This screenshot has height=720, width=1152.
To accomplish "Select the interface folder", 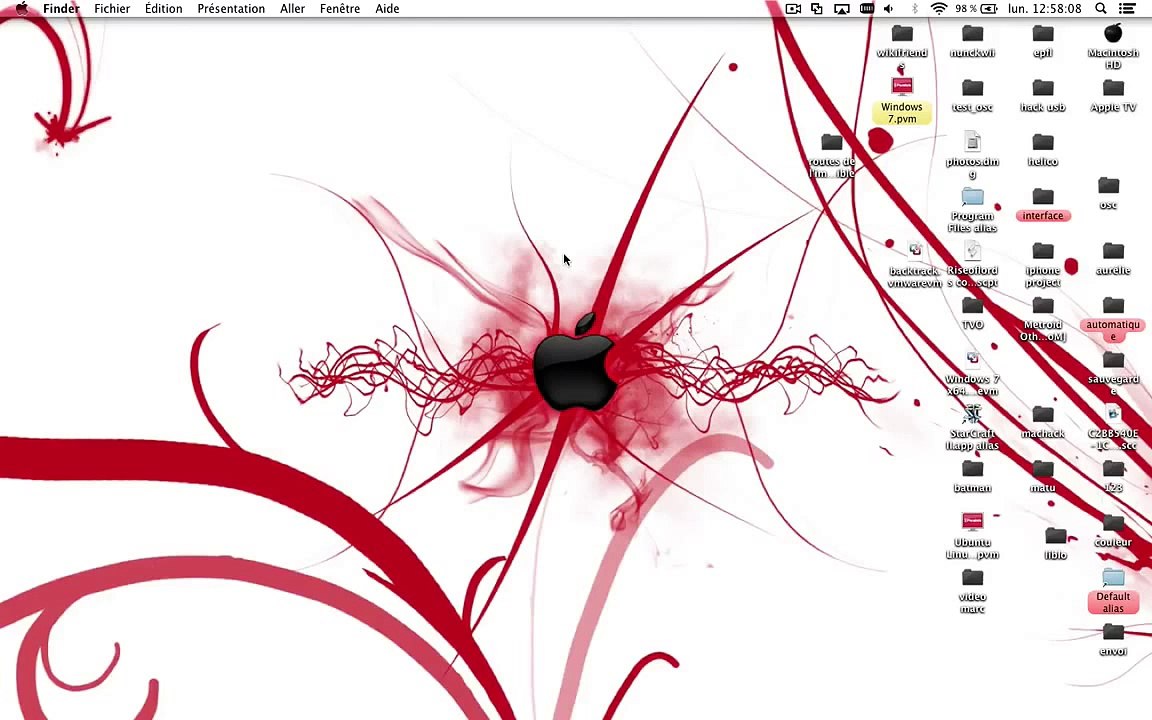I will [x=1043, y=197].
